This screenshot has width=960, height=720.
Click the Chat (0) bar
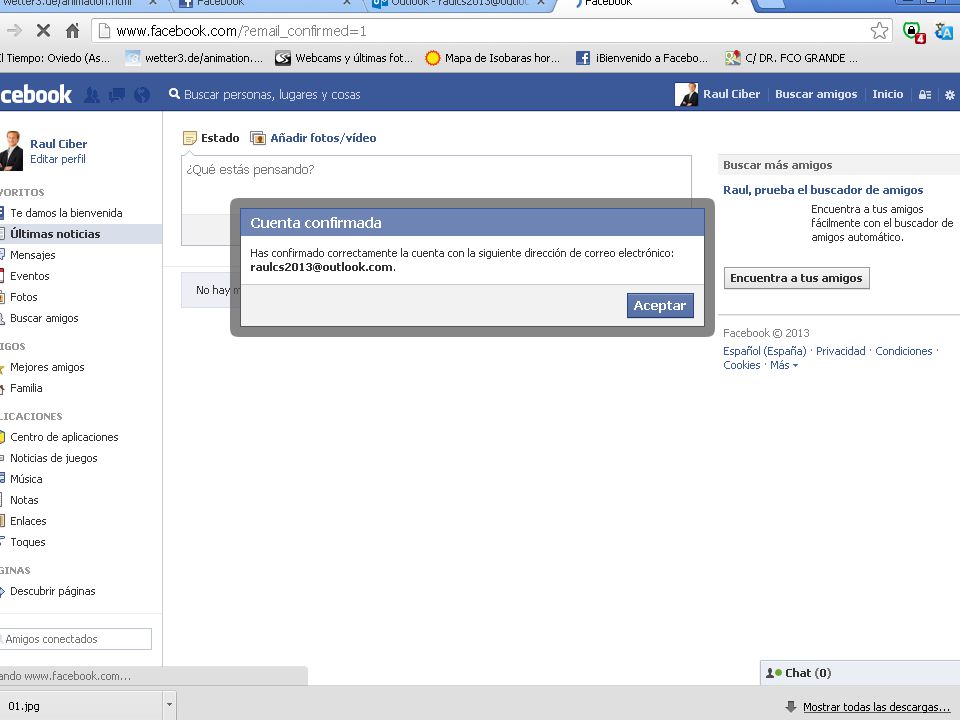click(860, 673)
